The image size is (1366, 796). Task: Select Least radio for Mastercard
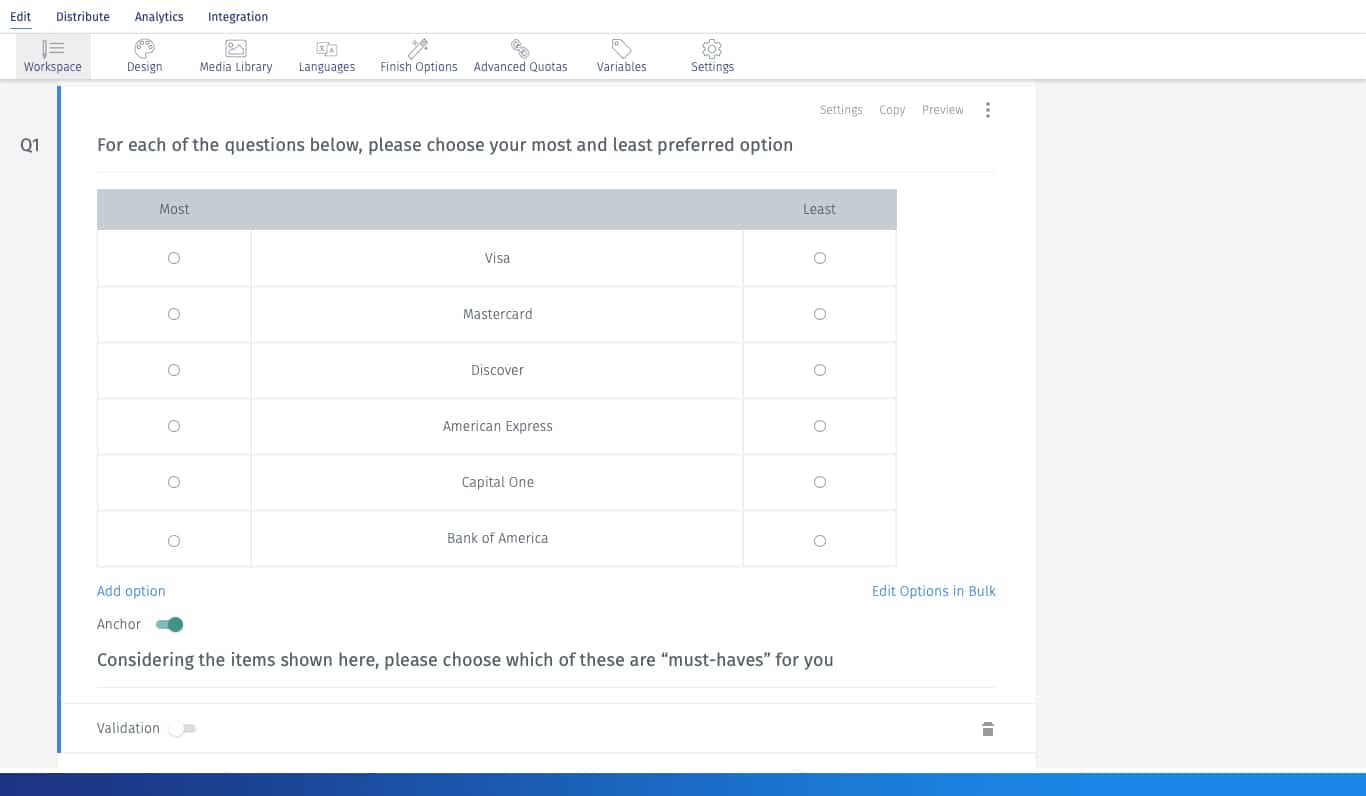(820, 314)
